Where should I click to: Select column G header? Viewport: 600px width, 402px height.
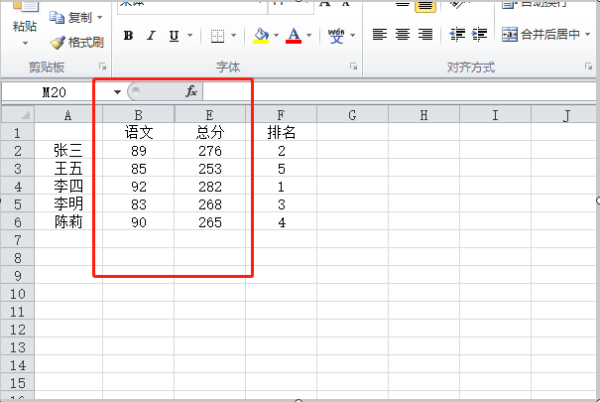(x=352, y=115)
